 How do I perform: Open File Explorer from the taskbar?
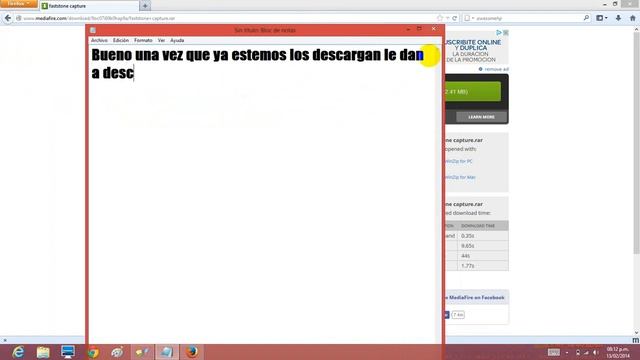[43, 352]
